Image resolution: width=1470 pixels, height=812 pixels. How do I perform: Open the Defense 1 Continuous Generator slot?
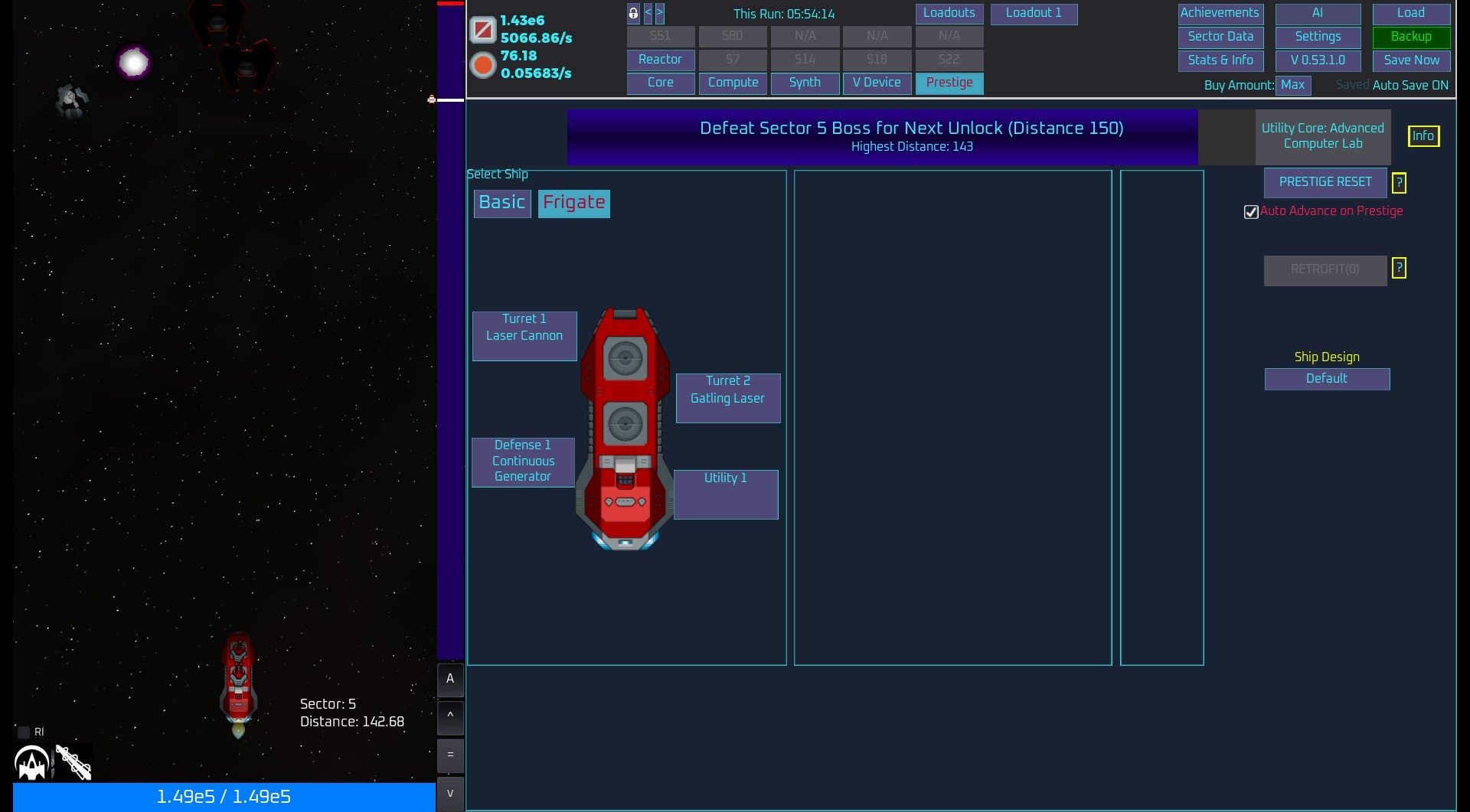(x=523, y=461)
